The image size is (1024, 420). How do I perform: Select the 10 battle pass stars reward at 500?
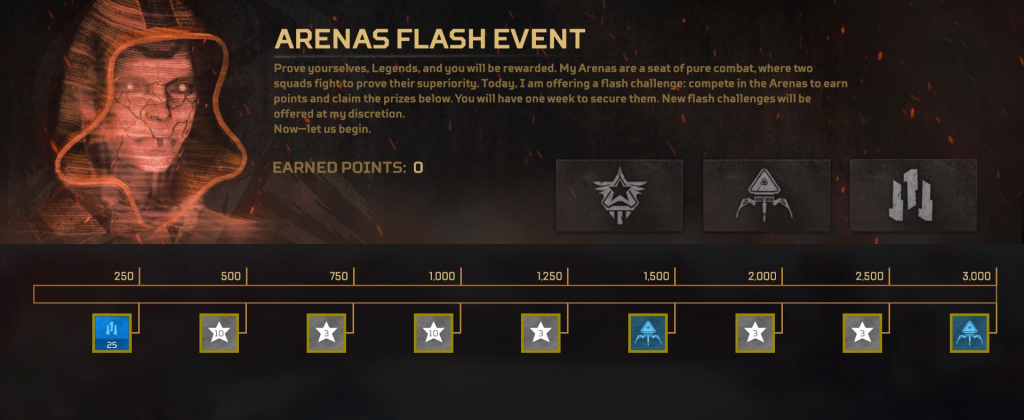click(219, 333)
